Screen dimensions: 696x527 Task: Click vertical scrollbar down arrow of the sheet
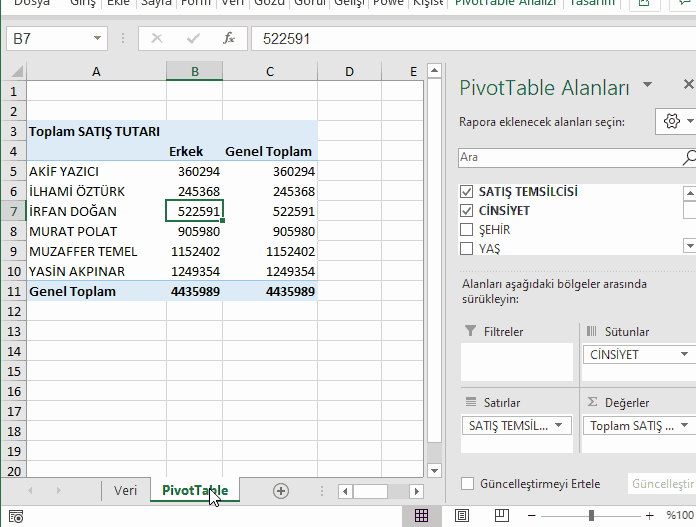point(434,471)
